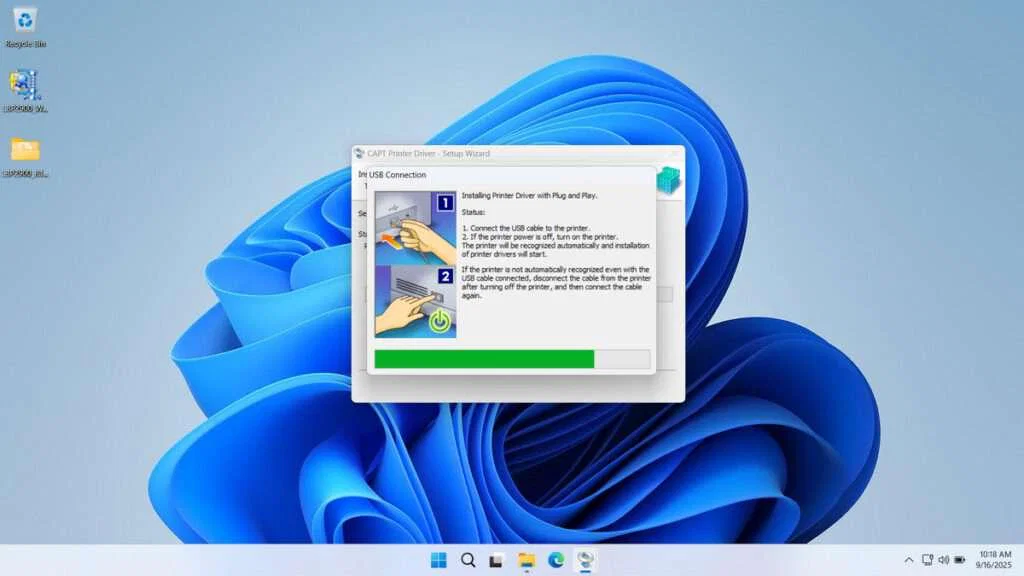1024x576 pixels.
Task: Click the battery icon in the system tray
Action: point(958,560)
